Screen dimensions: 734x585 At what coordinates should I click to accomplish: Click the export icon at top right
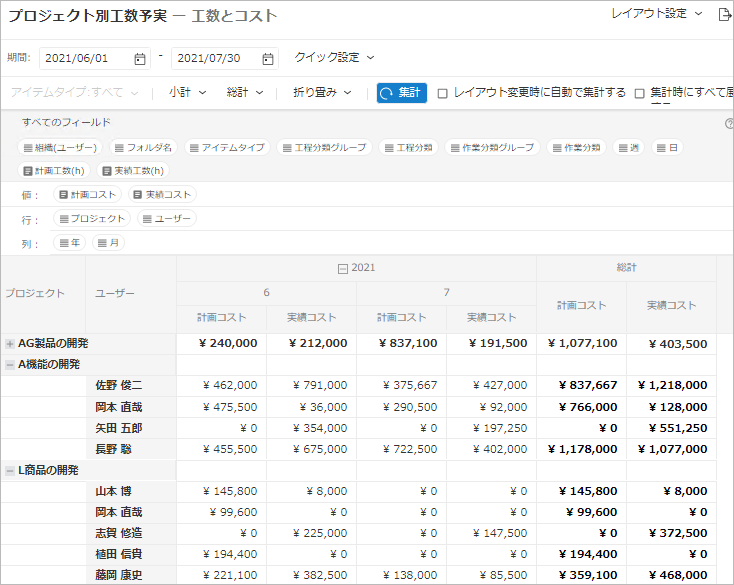tap(725, 15)
